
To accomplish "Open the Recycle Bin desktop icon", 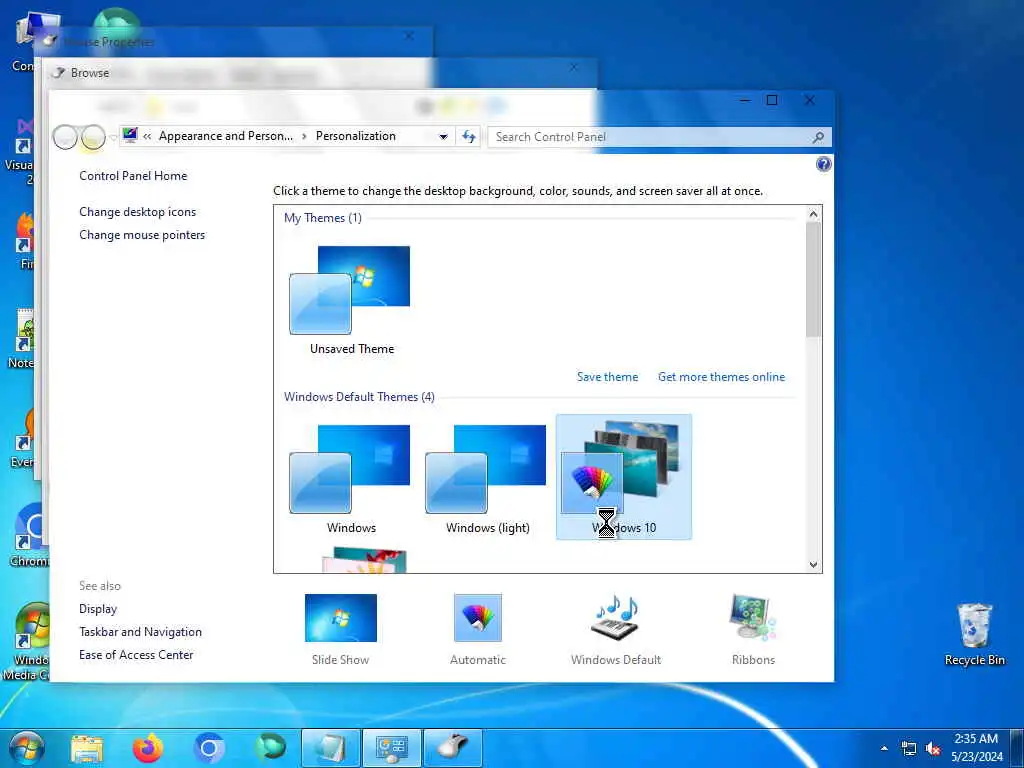I will 974,633.
